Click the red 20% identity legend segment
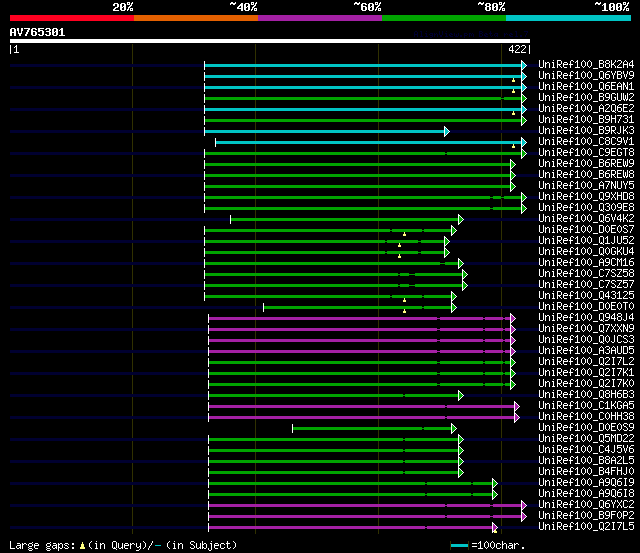Viewport: 640px width, 553px height. pos(72,18)
